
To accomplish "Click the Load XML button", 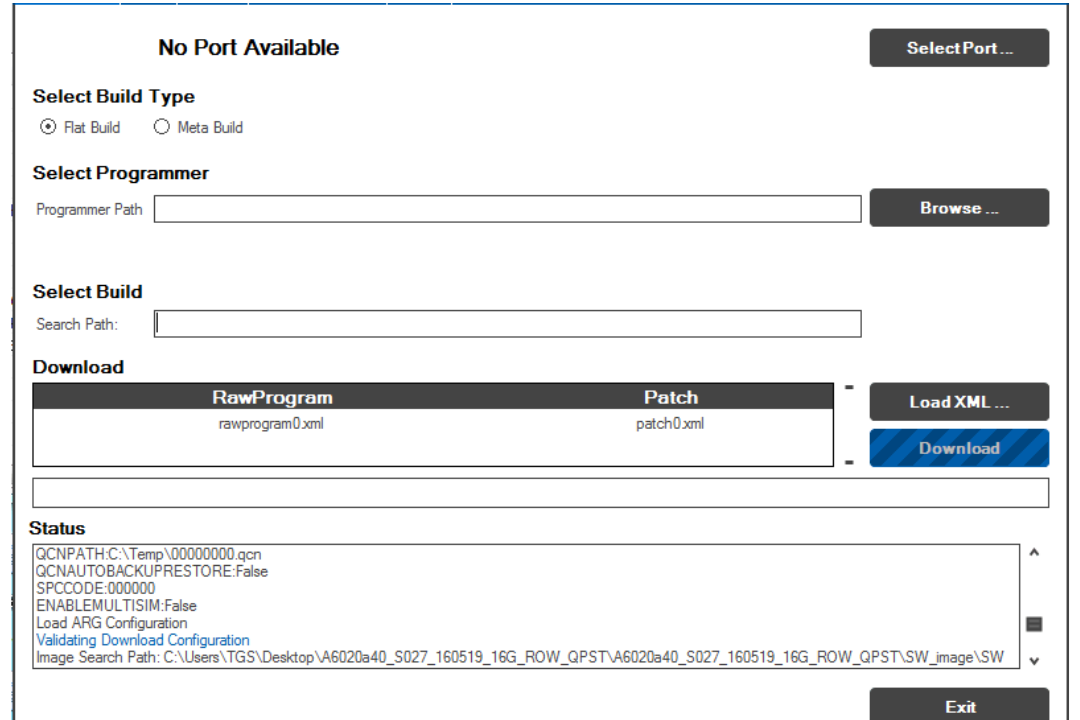I will [959, 402].
